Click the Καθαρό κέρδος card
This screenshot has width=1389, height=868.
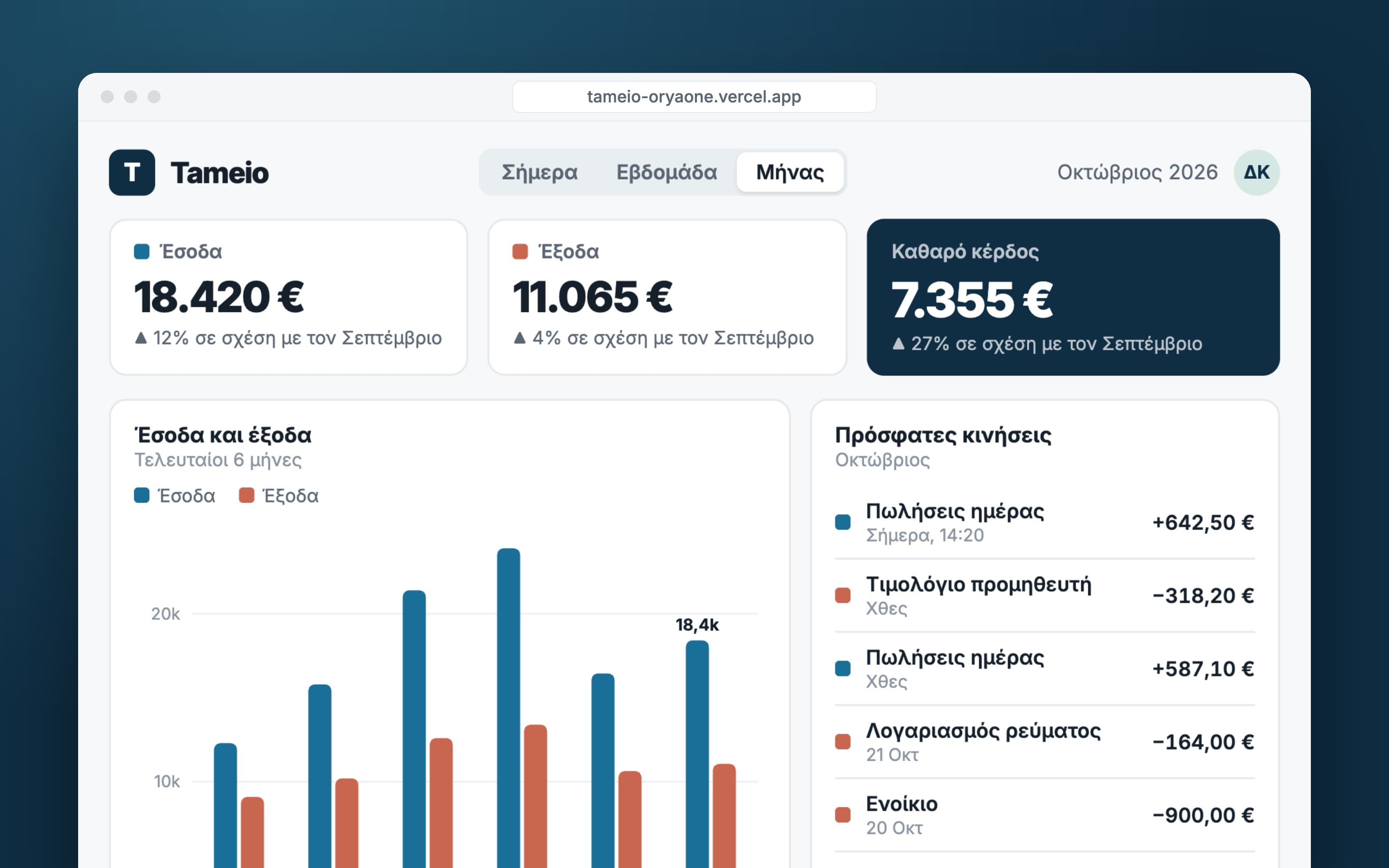pos(1072,297)
